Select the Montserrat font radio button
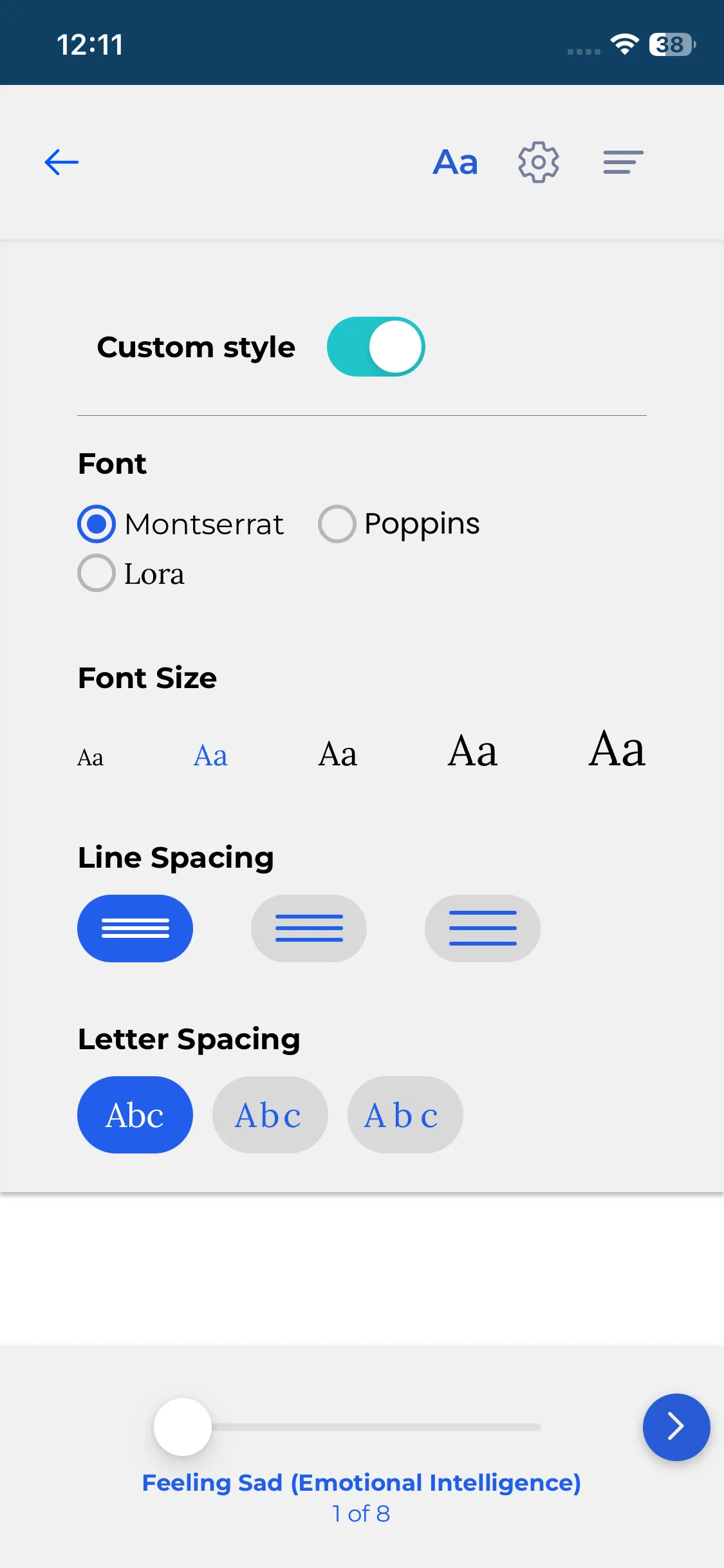The width and height of the screenshot is (724, 1568). tap(97, 524)
